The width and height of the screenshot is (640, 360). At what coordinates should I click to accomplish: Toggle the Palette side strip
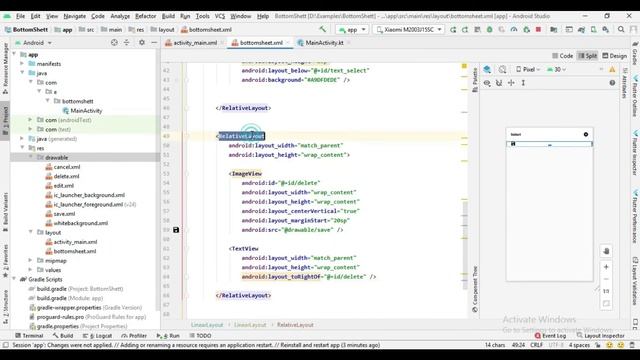click(x=475, y=79)
